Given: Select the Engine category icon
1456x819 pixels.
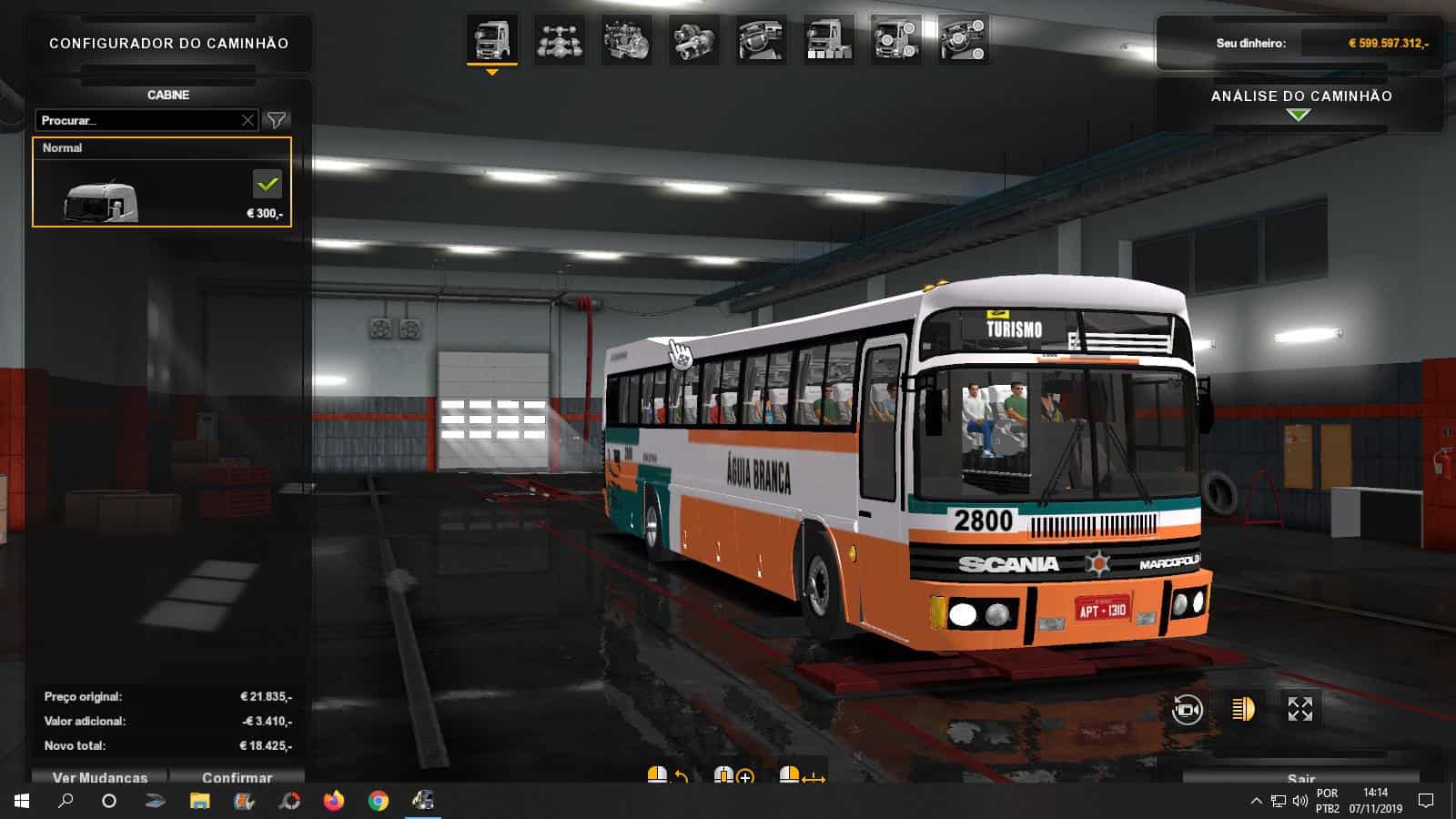Looking at the screenshot, I should click(626, 41).
